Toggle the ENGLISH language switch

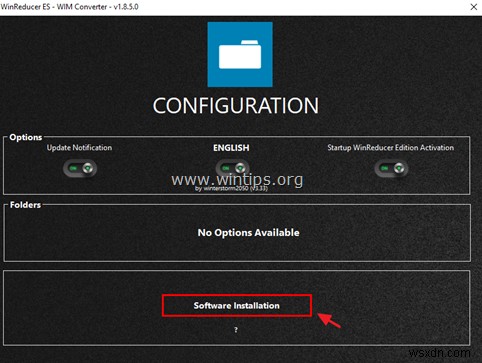pos(232,168)
